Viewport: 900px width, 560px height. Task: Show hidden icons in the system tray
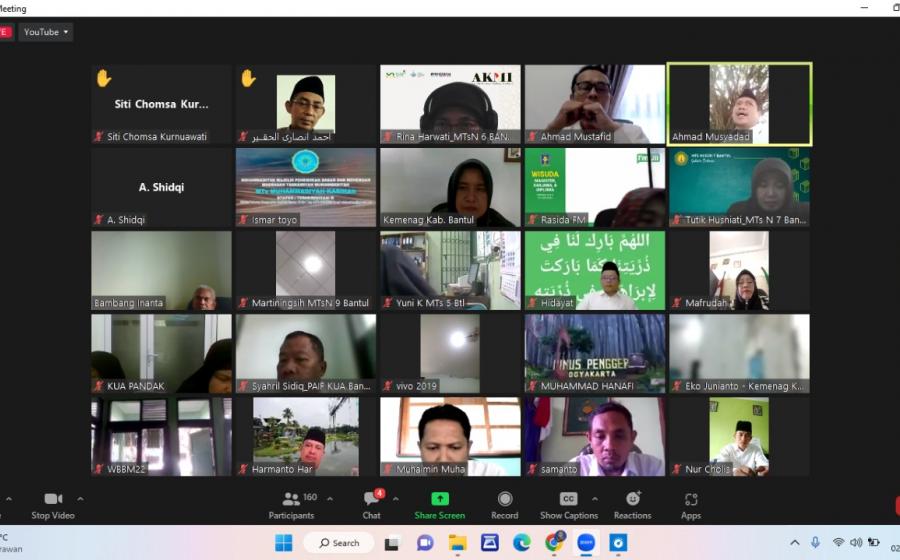(x=795, y=542)
